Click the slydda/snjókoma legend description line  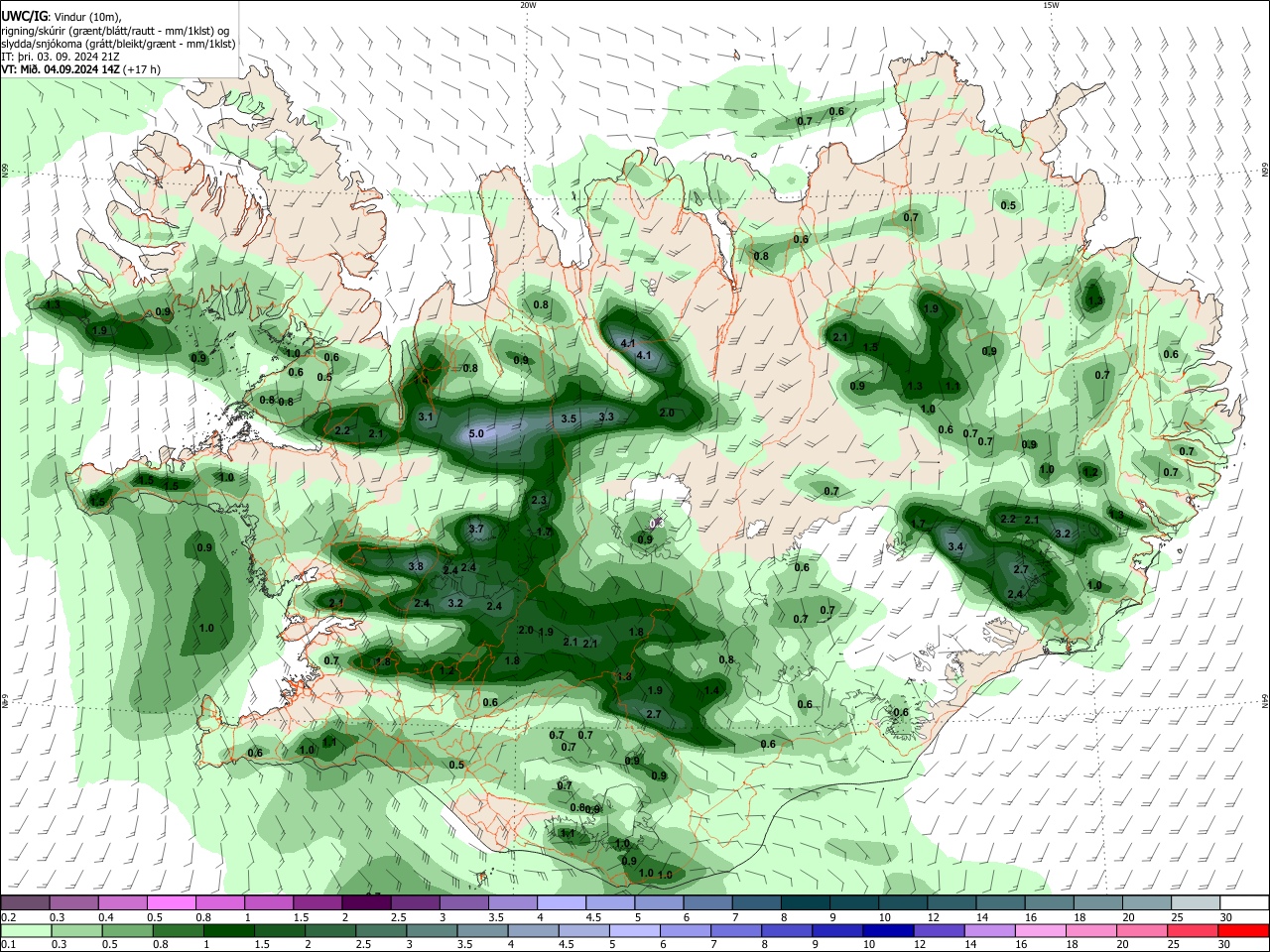[118, 44]
